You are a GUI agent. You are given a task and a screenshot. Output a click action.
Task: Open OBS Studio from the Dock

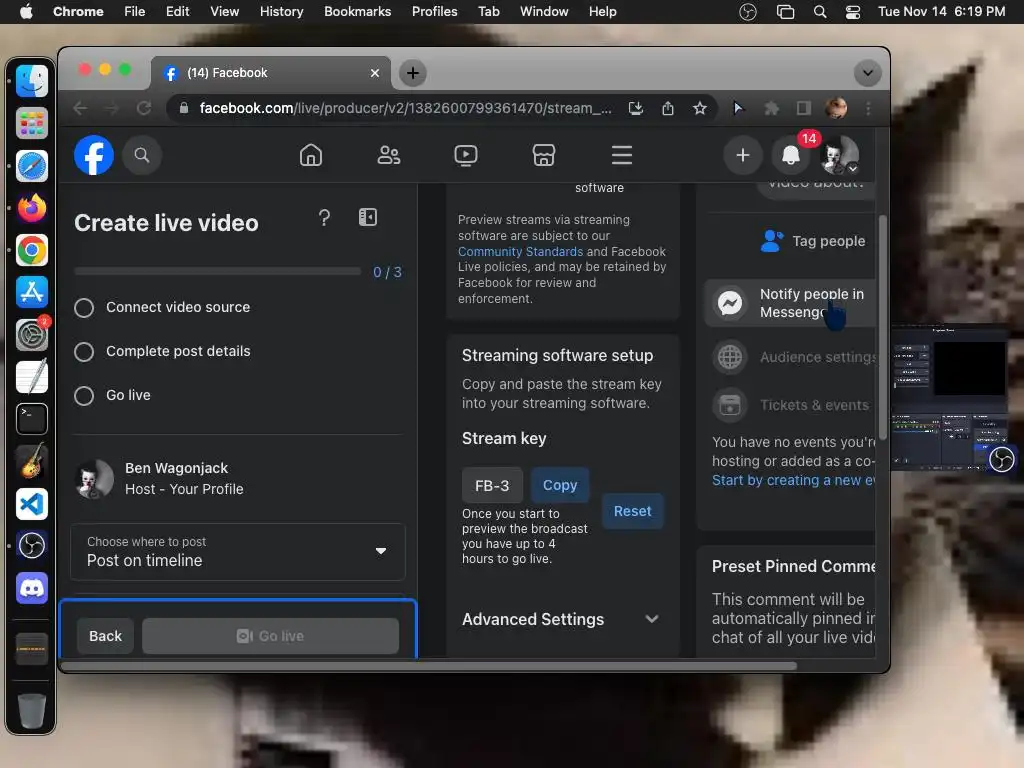click(x=32, y=546)
